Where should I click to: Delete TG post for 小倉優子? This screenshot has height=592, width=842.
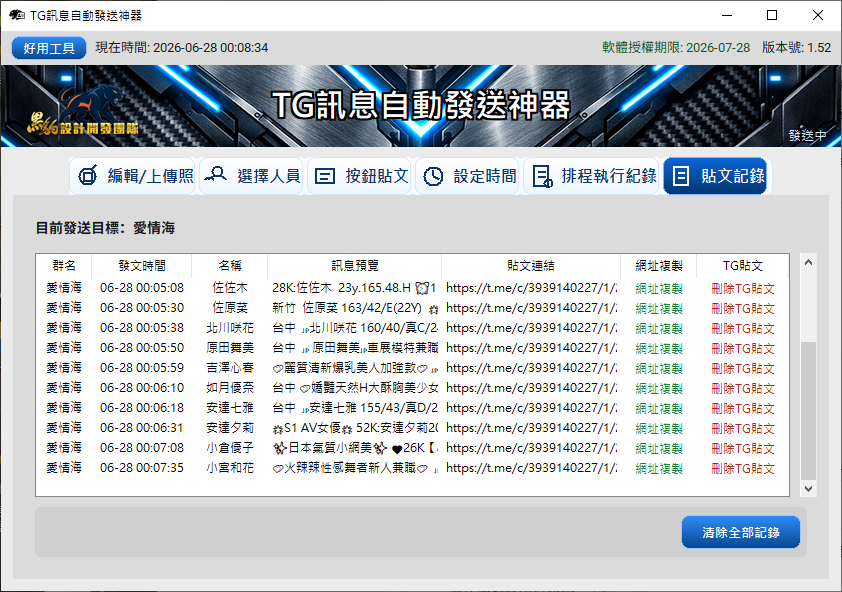point(743,449)
